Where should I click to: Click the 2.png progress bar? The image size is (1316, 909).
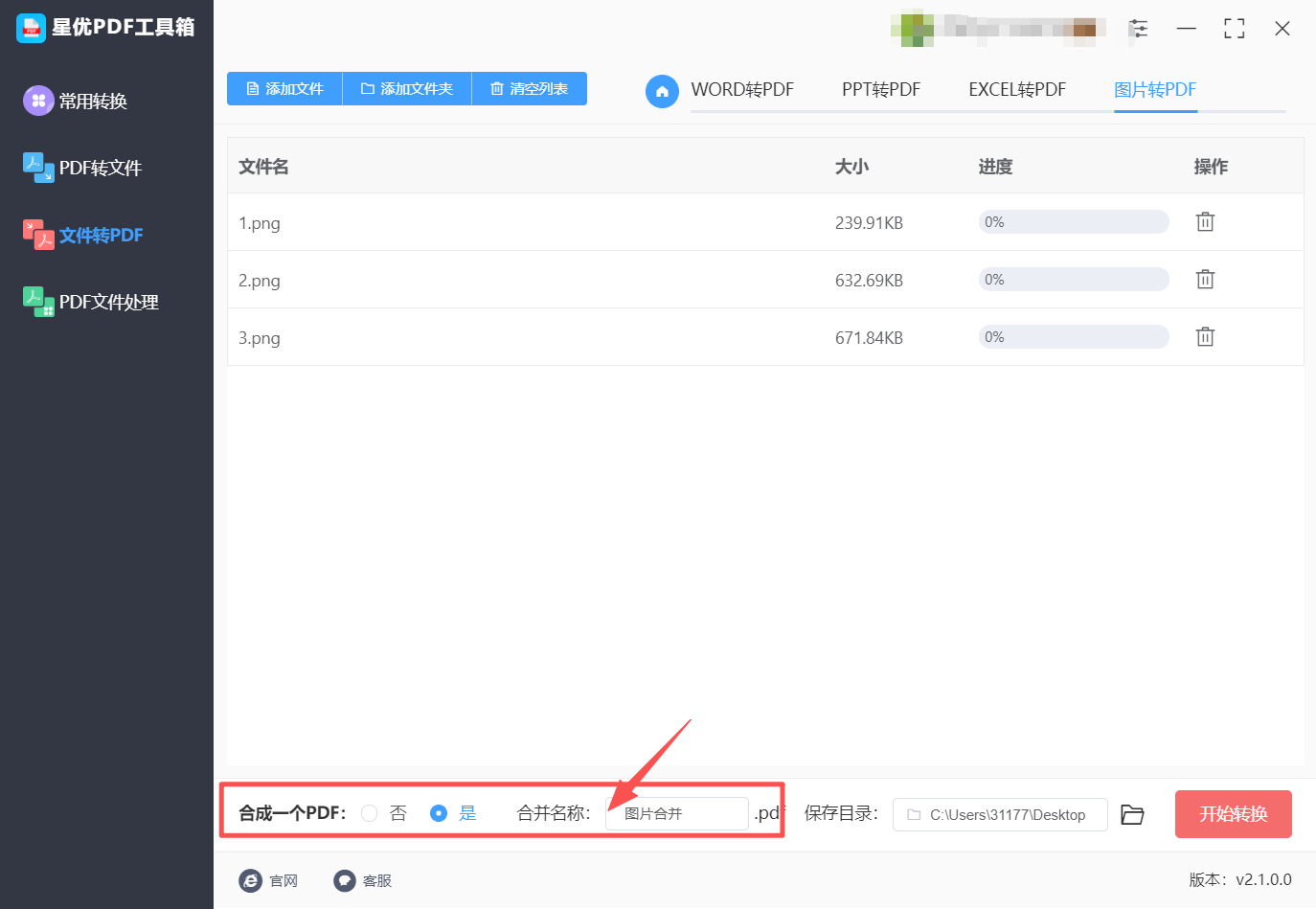(x=1074, y=280)
